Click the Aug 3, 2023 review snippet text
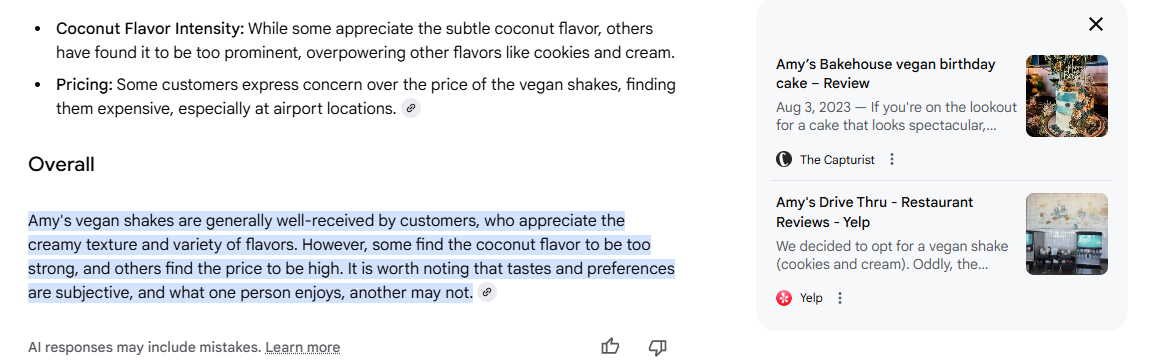This screenshot has width=1168, height=363. click(x=886, y=116)
